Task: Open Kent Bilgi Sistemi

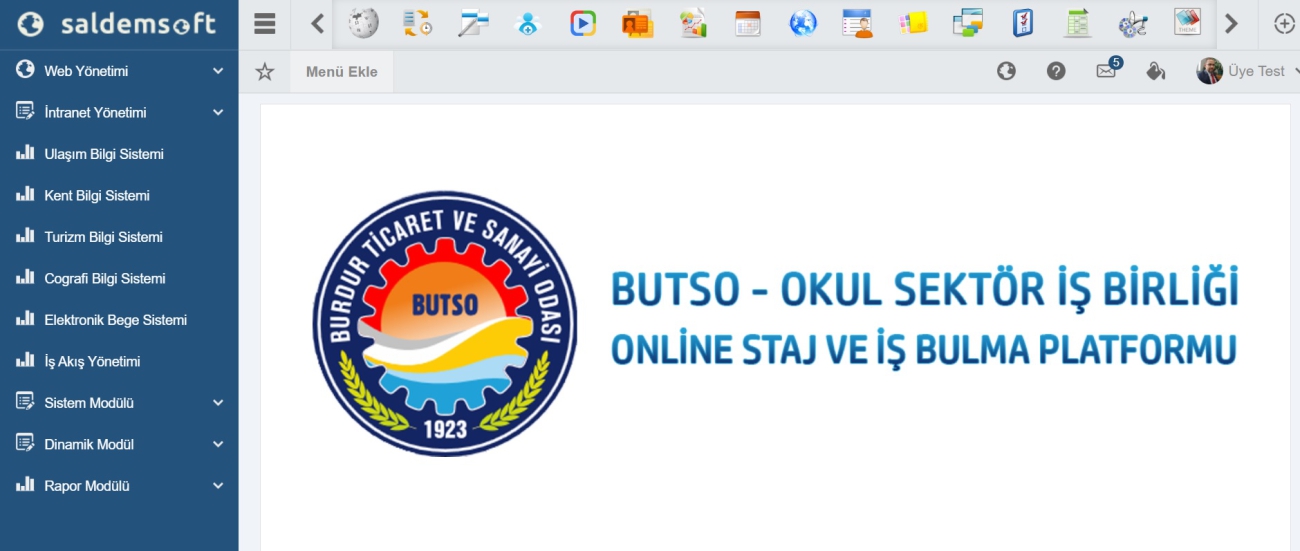Action: point(119,196)
